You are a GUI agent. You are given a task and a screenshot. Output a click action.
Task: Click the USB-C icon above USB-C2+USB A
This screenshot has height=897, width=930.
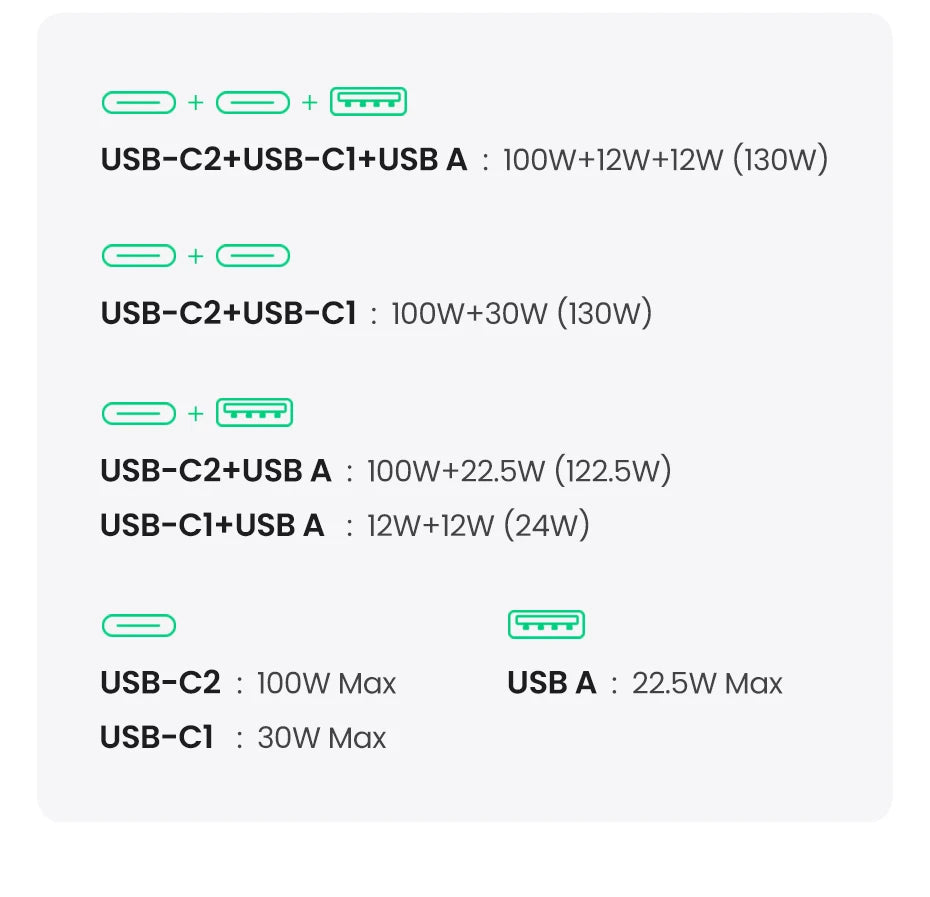coord(139,413)
